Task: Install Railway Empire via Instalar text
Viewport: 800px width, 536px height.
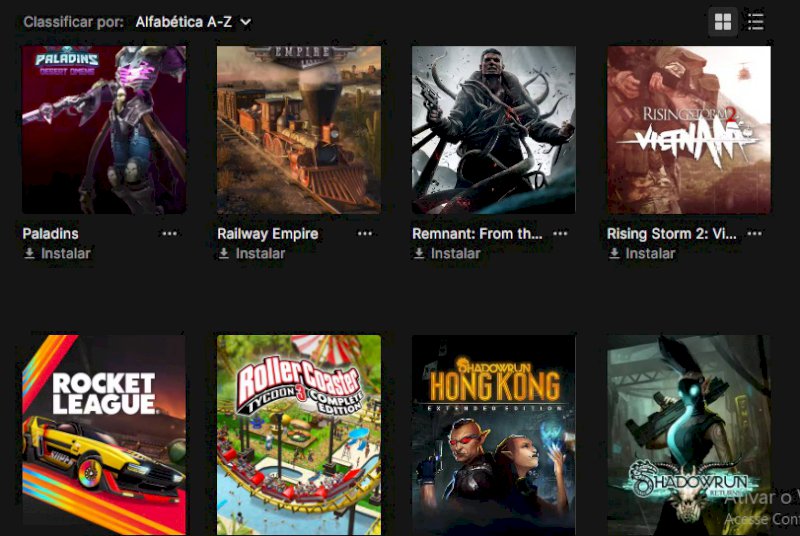Action: click(x=260, y=253)
